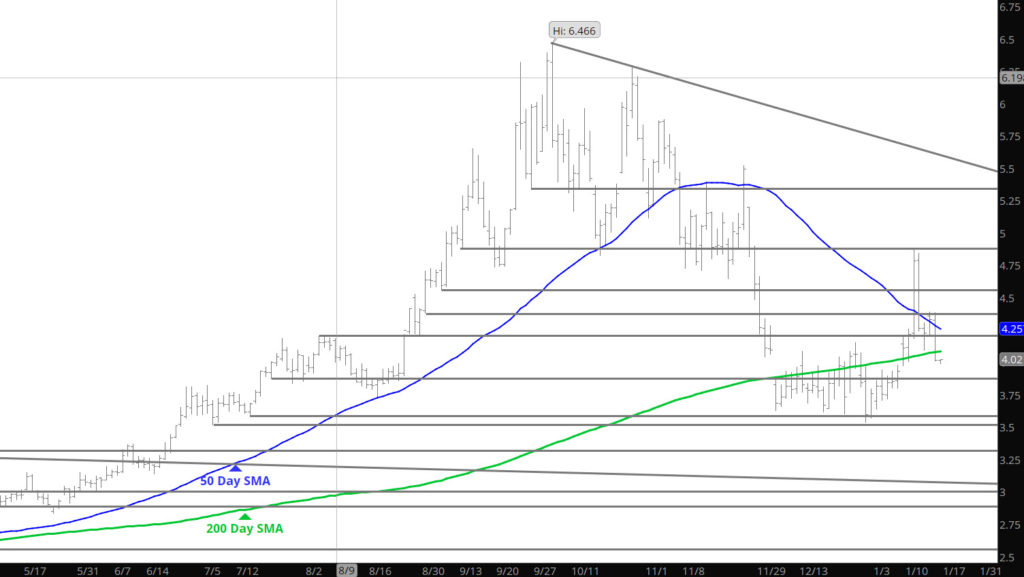Click the 11/29 date on time axis
Screen dimensions: 1024x577
pos(770,569)
